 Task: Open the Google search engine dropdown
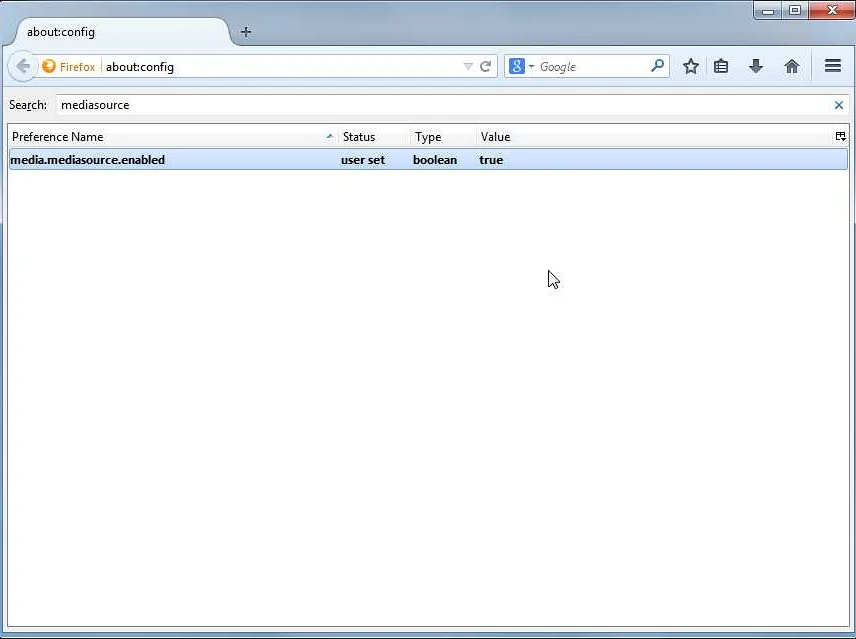click(x=521, y=67)
